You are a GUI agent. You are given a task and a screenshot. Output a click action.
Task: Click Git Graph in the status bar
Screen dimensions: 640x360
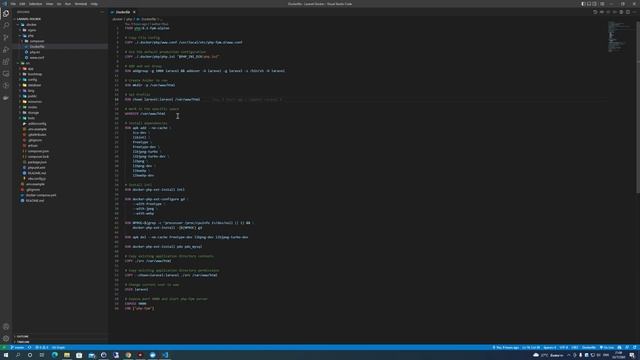click(58, 348)
